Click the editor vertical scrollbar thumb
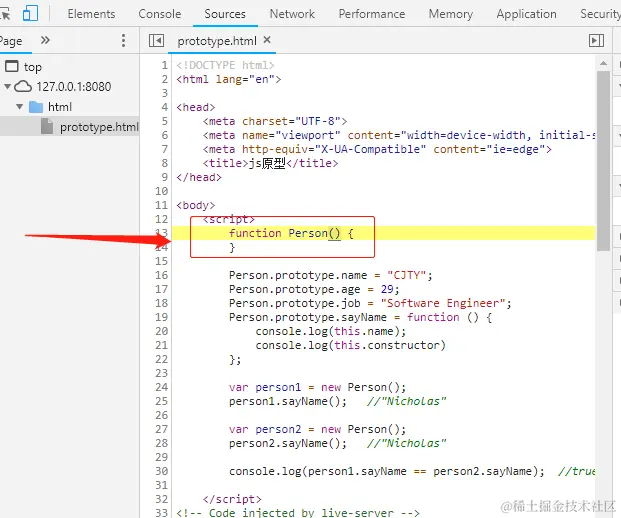 [603, 161]
